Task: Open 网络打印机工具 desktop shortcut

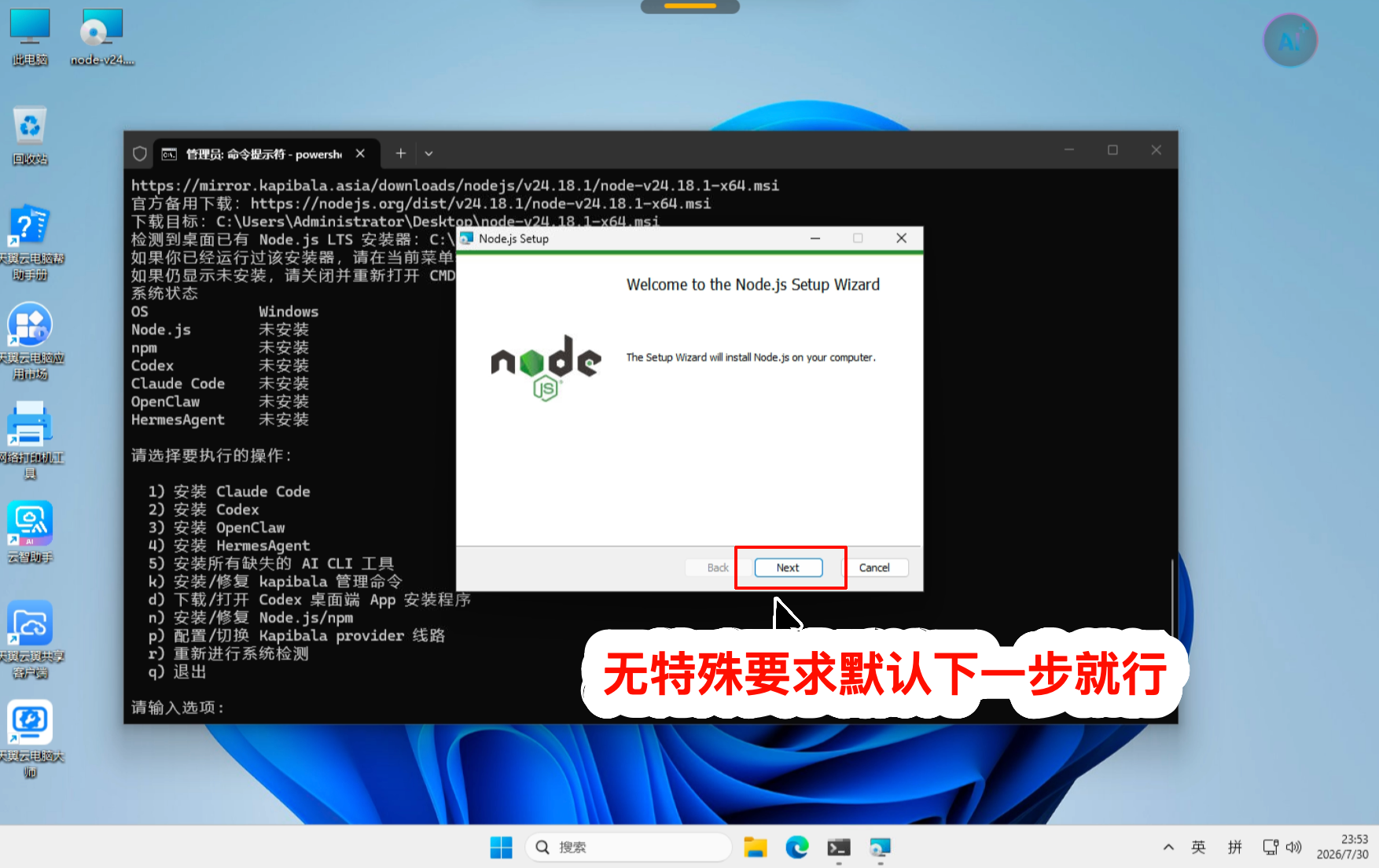Action: pos(30,440)
